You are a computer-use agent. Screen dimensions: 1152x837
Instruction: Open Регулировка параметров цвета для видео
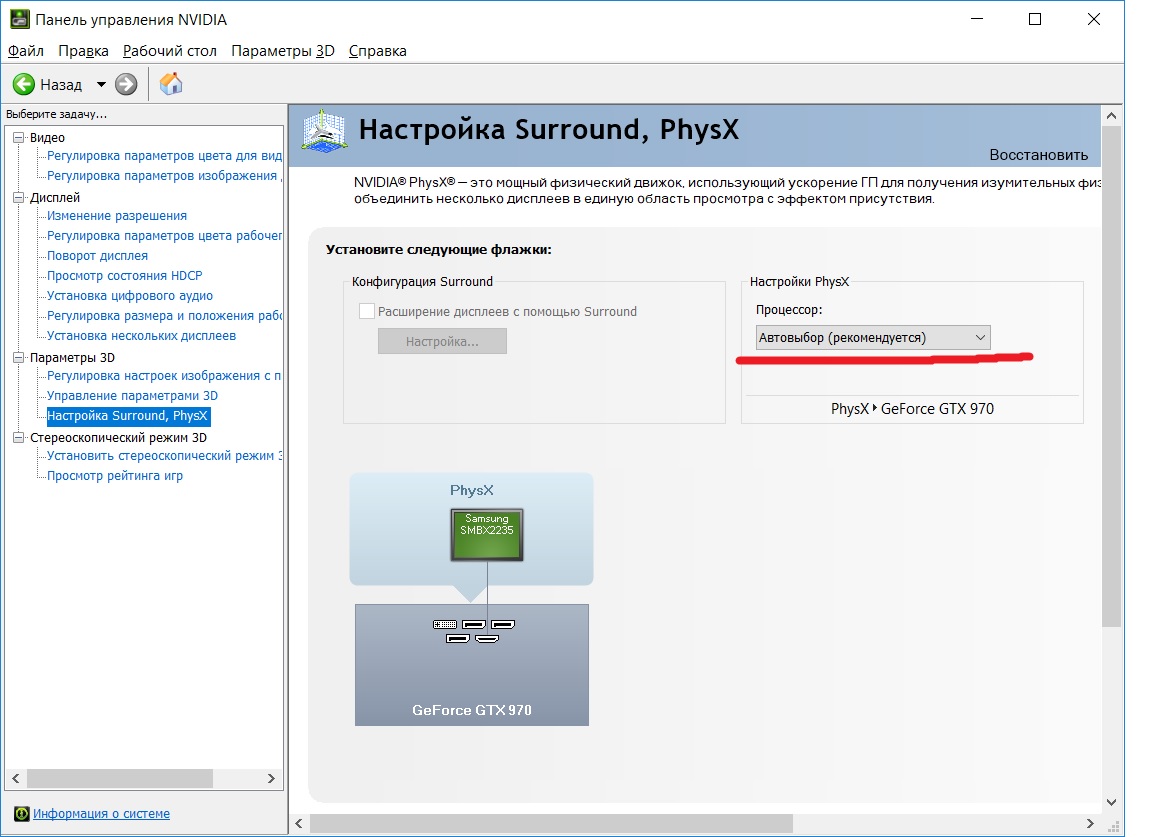165,156
